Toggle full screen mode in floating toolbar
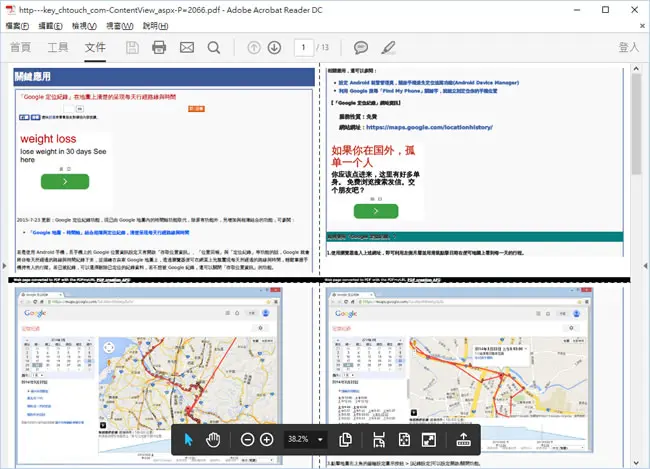Image resolution: width=650 pixels, height=469 pixels. 429,440
